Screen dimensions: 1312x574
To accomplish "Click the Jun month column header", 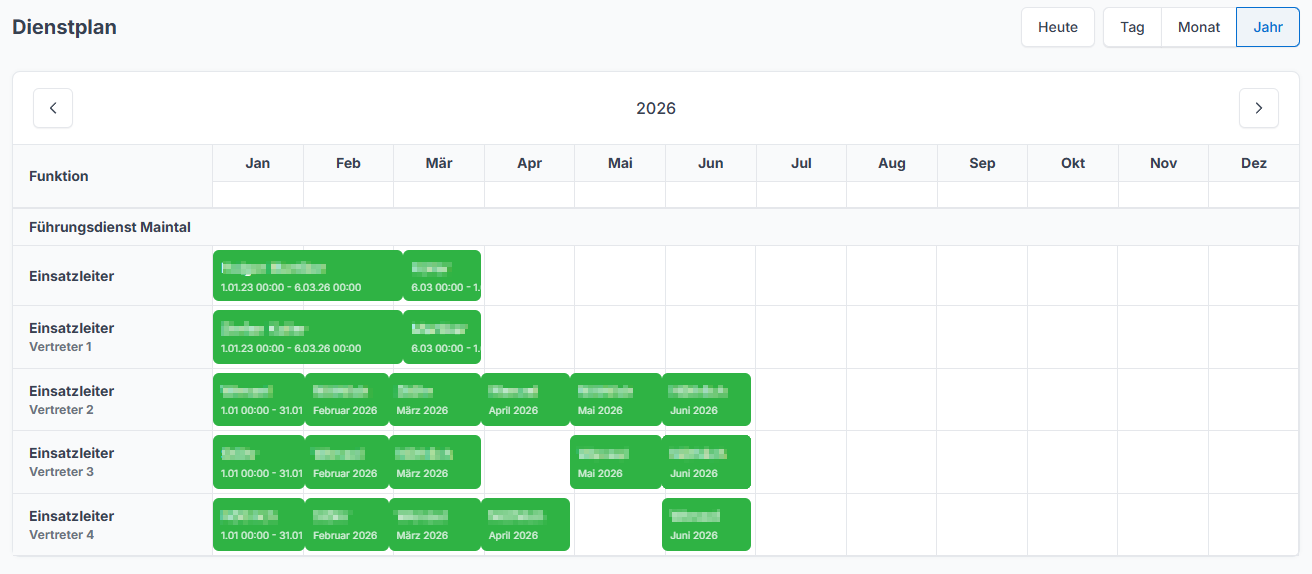I will click(x=711, y=163).
